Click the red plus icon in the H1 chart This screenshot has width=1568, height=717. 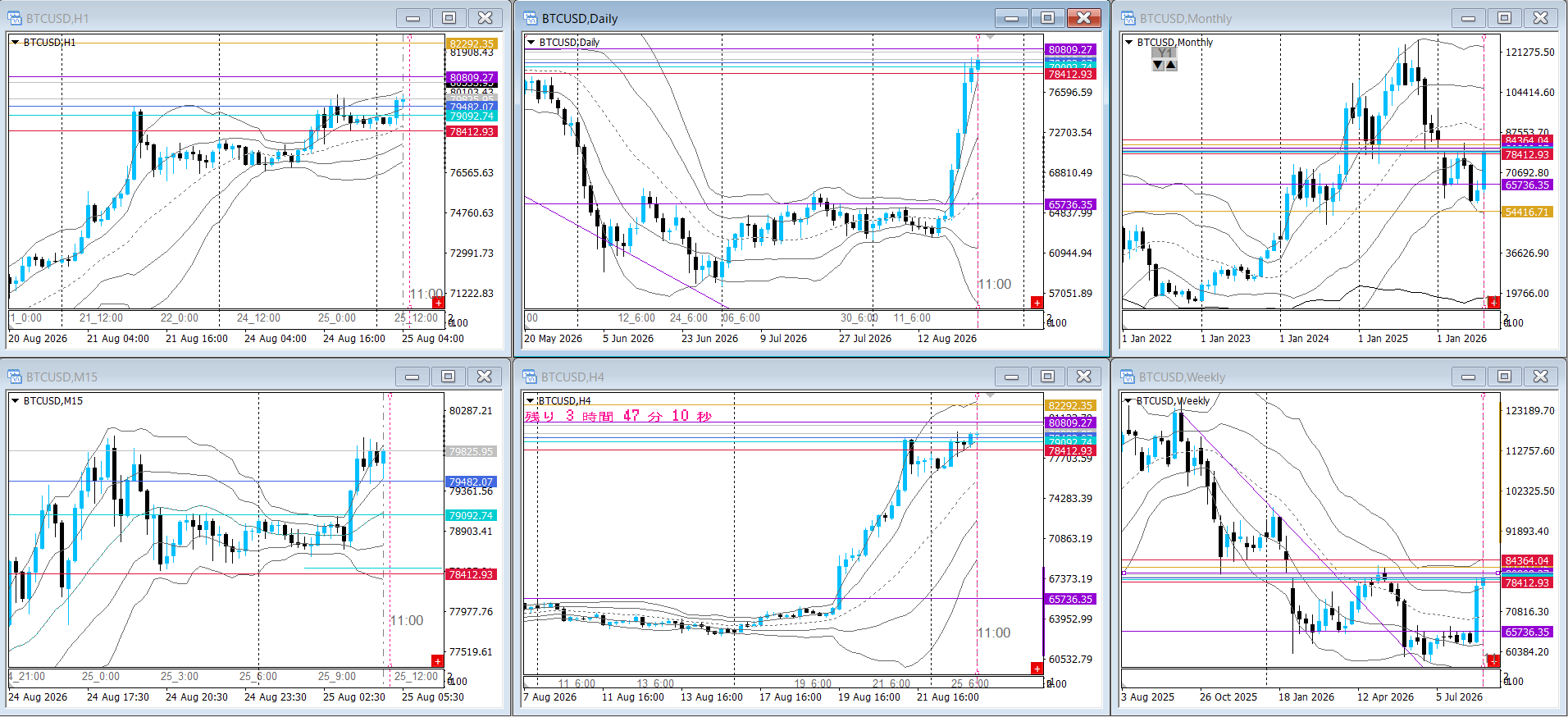coord(439,303)
